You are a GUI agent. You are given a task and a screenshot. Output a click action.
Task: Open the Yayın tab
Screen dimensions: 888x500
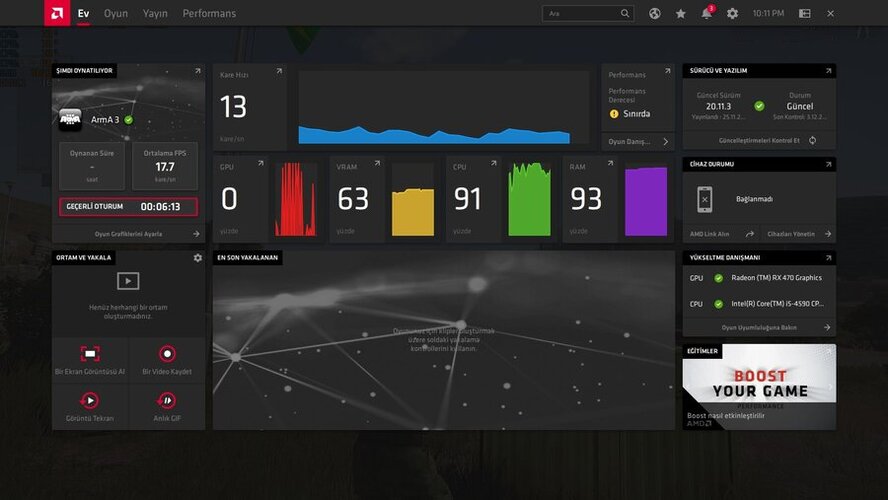click(x=155, y=13)
